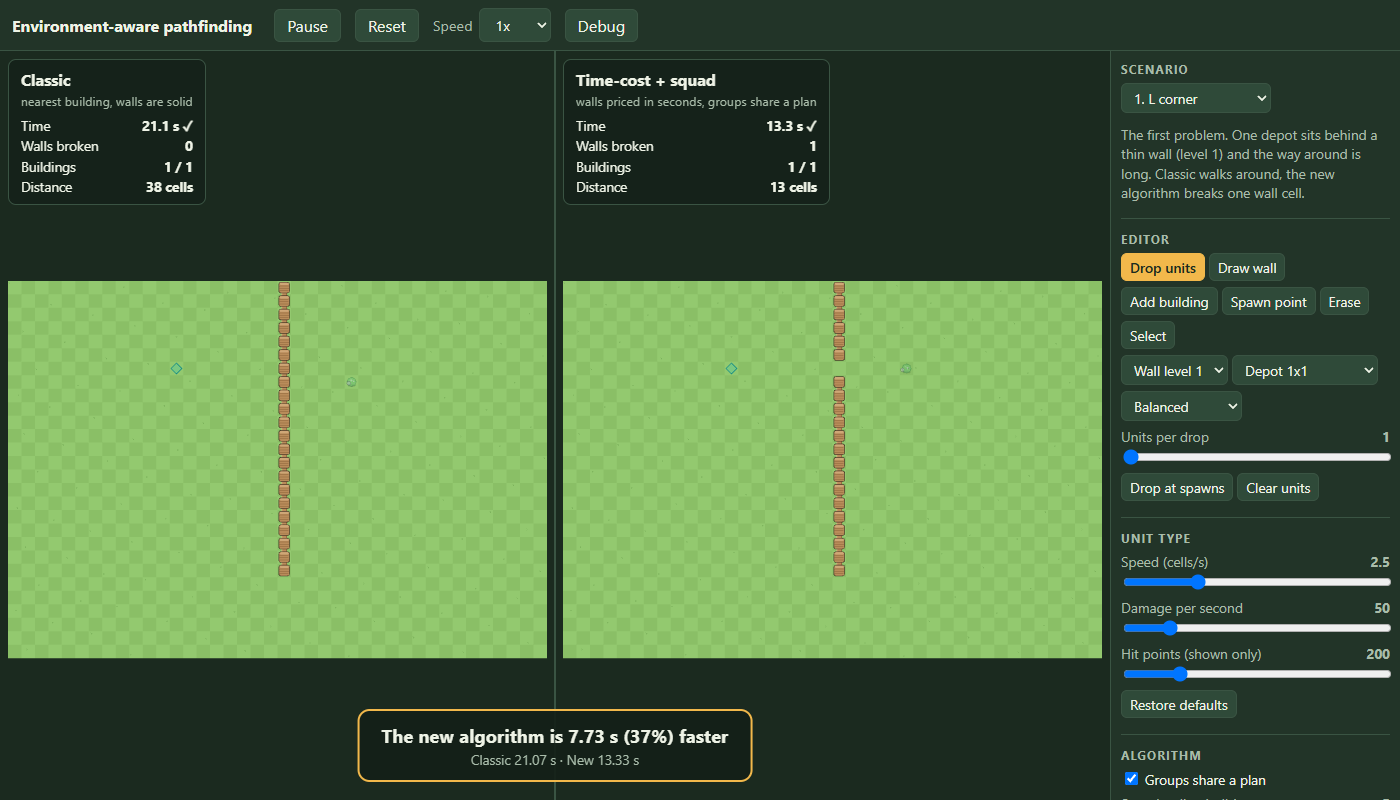The image size is (1400, 800).
Task: Select the Add building tool
Action: click(1169, 302)
